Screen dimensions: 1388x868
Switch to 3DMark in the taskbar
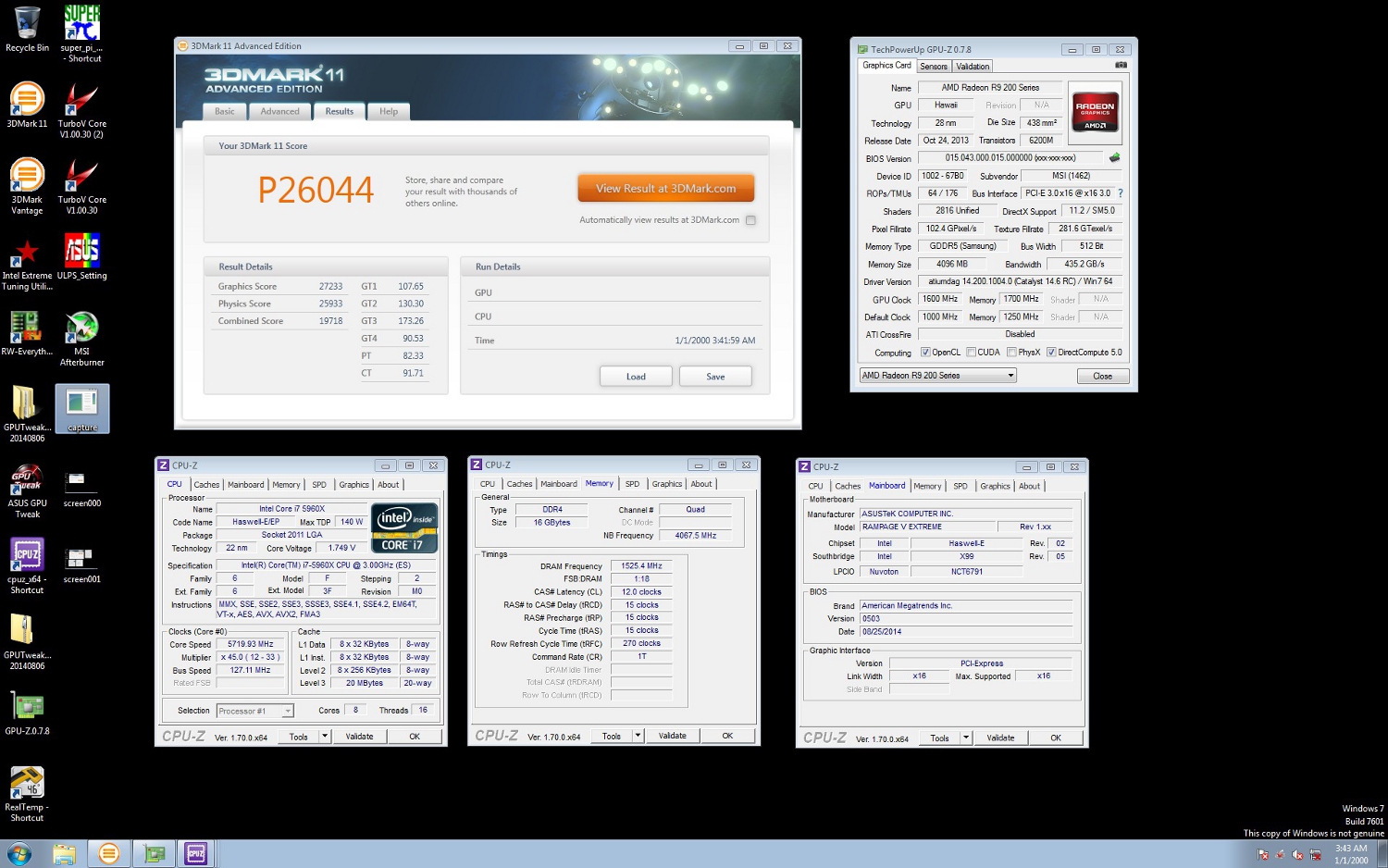(x=108, y=853)
